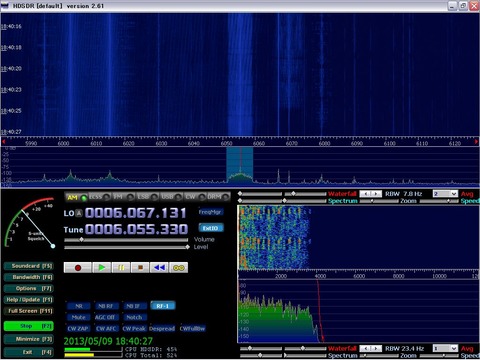Click Minimize [F3] button
The height and width of the screenshot is (360, 480).
(x=28, y=339)
